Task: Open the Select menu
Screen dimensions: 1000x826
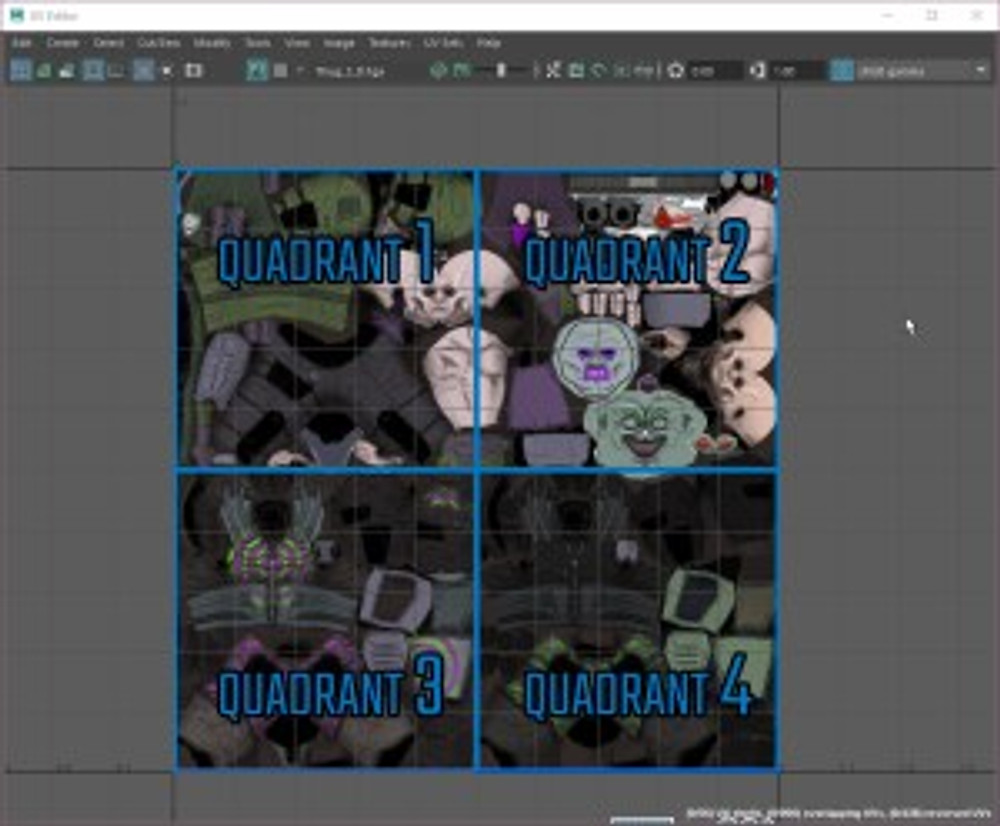Action: point(108,43)
